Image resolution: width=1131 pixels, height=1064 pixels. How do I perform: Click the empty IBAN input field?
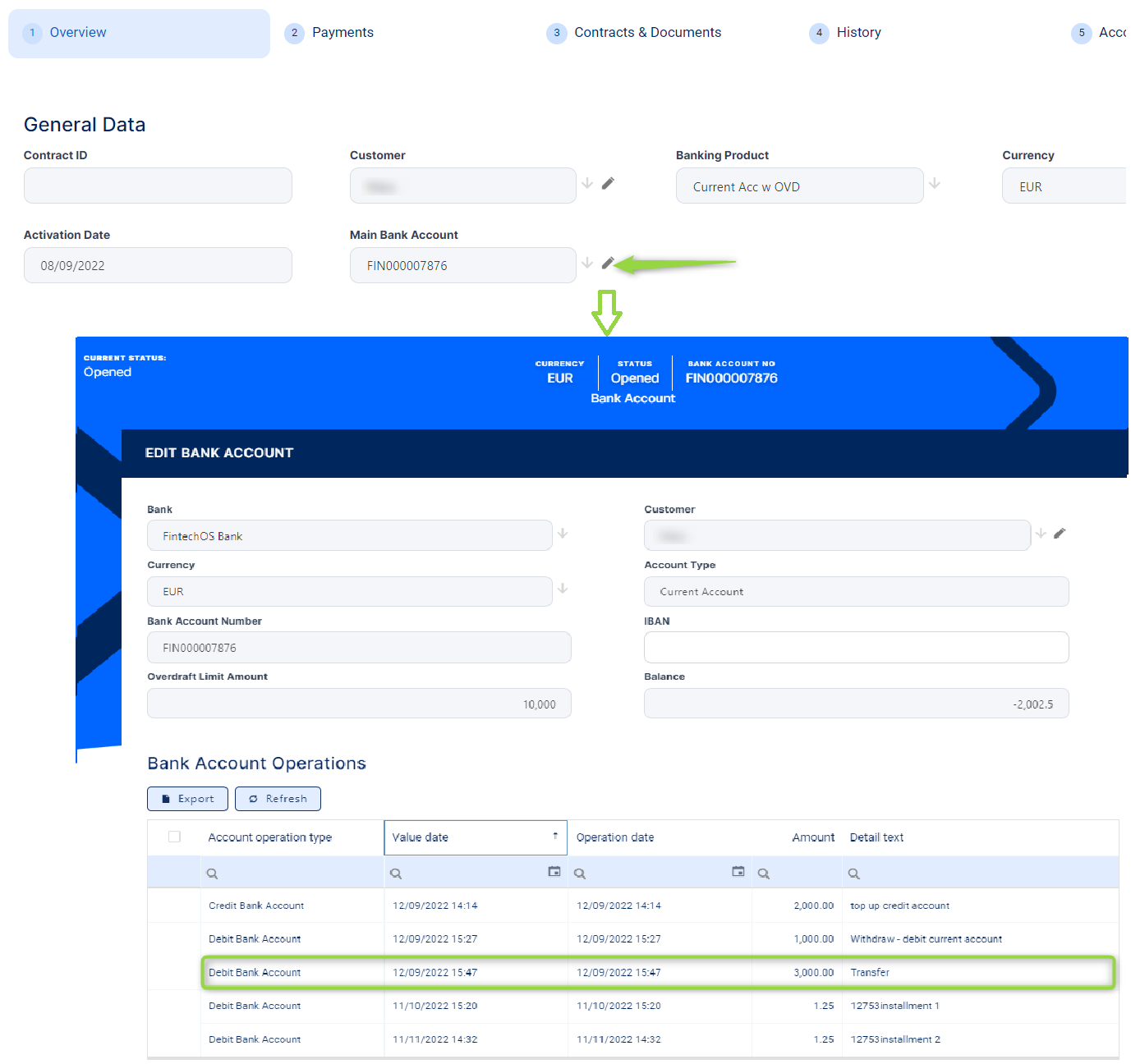[x=856, y=648]
